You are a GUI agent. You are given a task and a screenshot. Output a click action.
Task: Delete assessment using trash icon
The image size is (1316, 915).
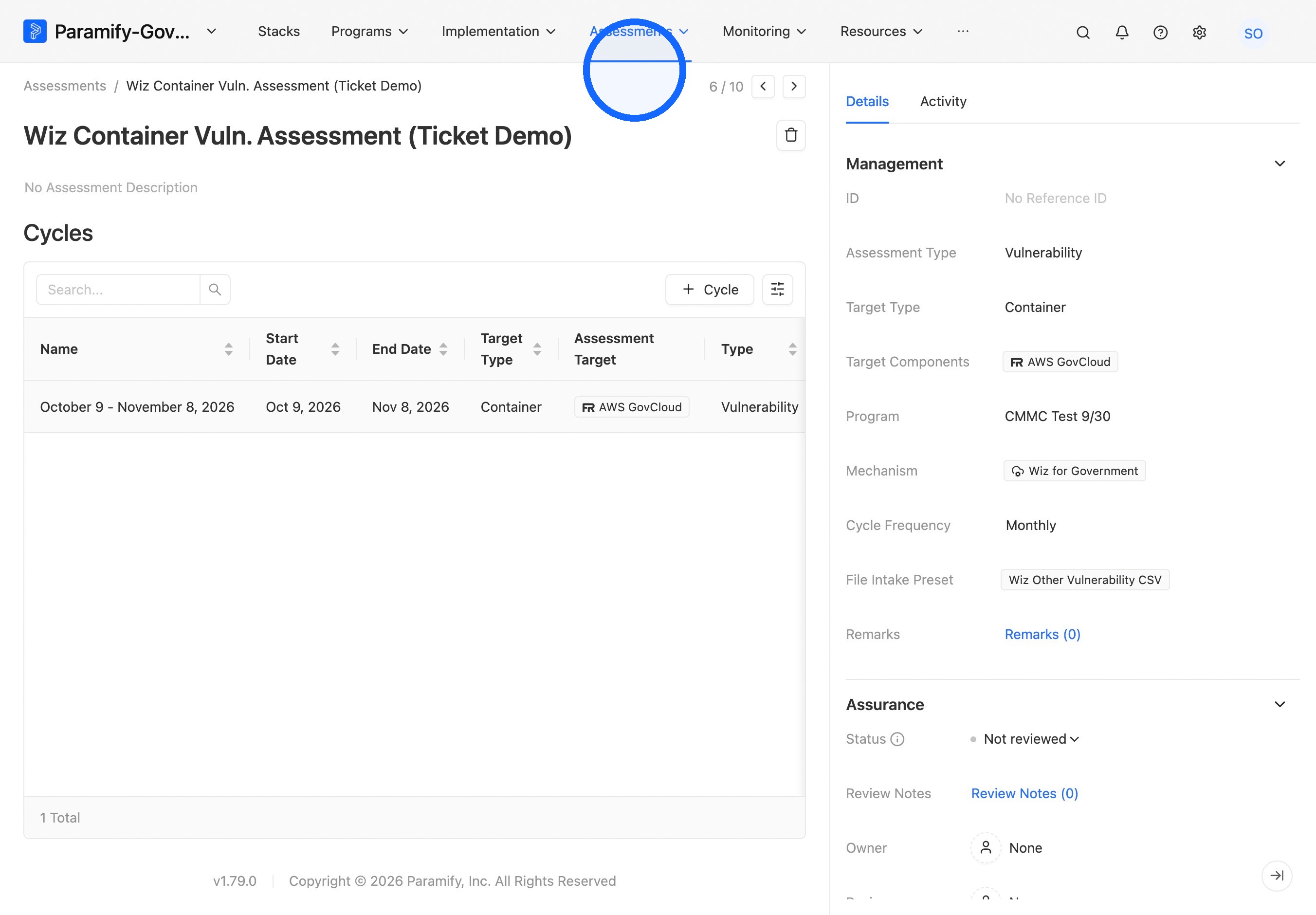(791, 135)
